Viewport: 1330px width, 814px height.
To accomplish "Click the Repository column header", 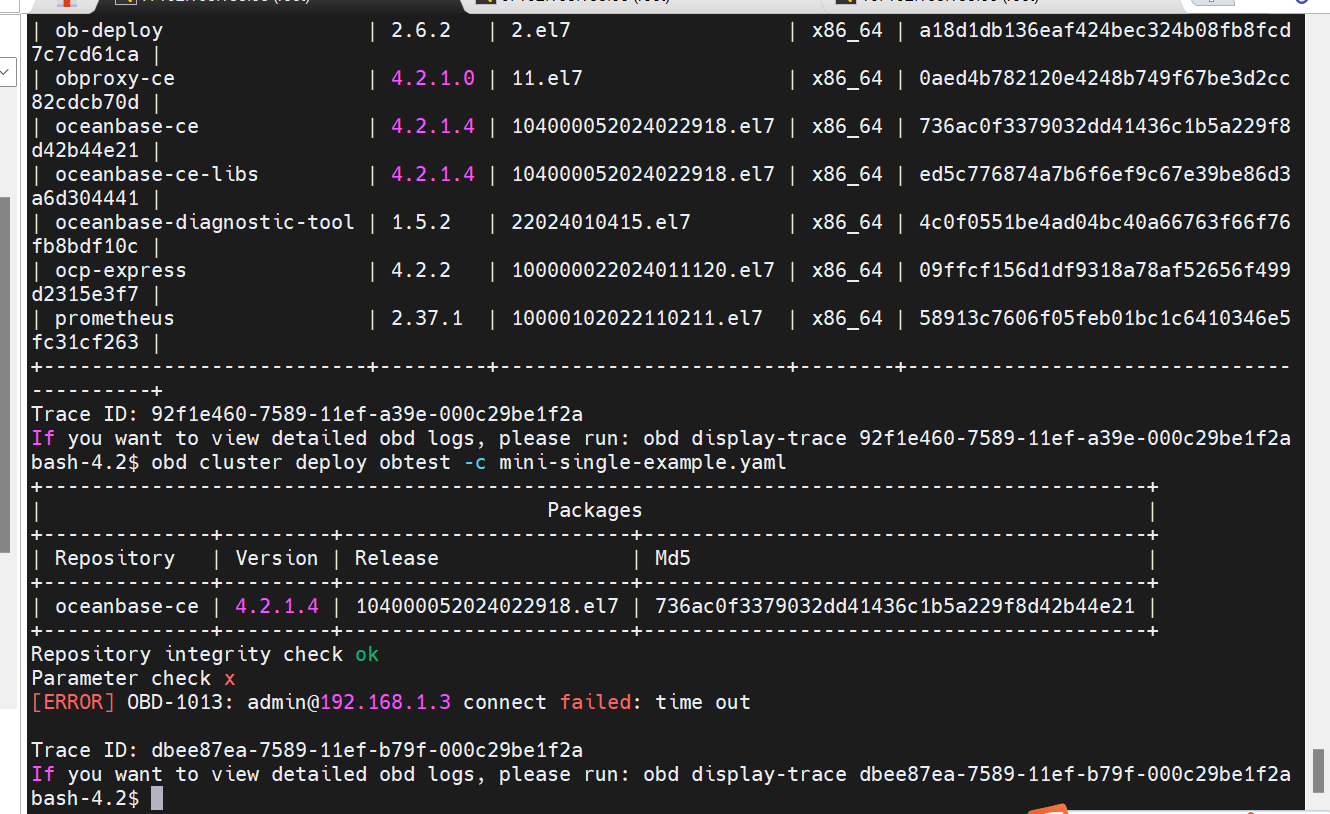I will click(114, 558).
